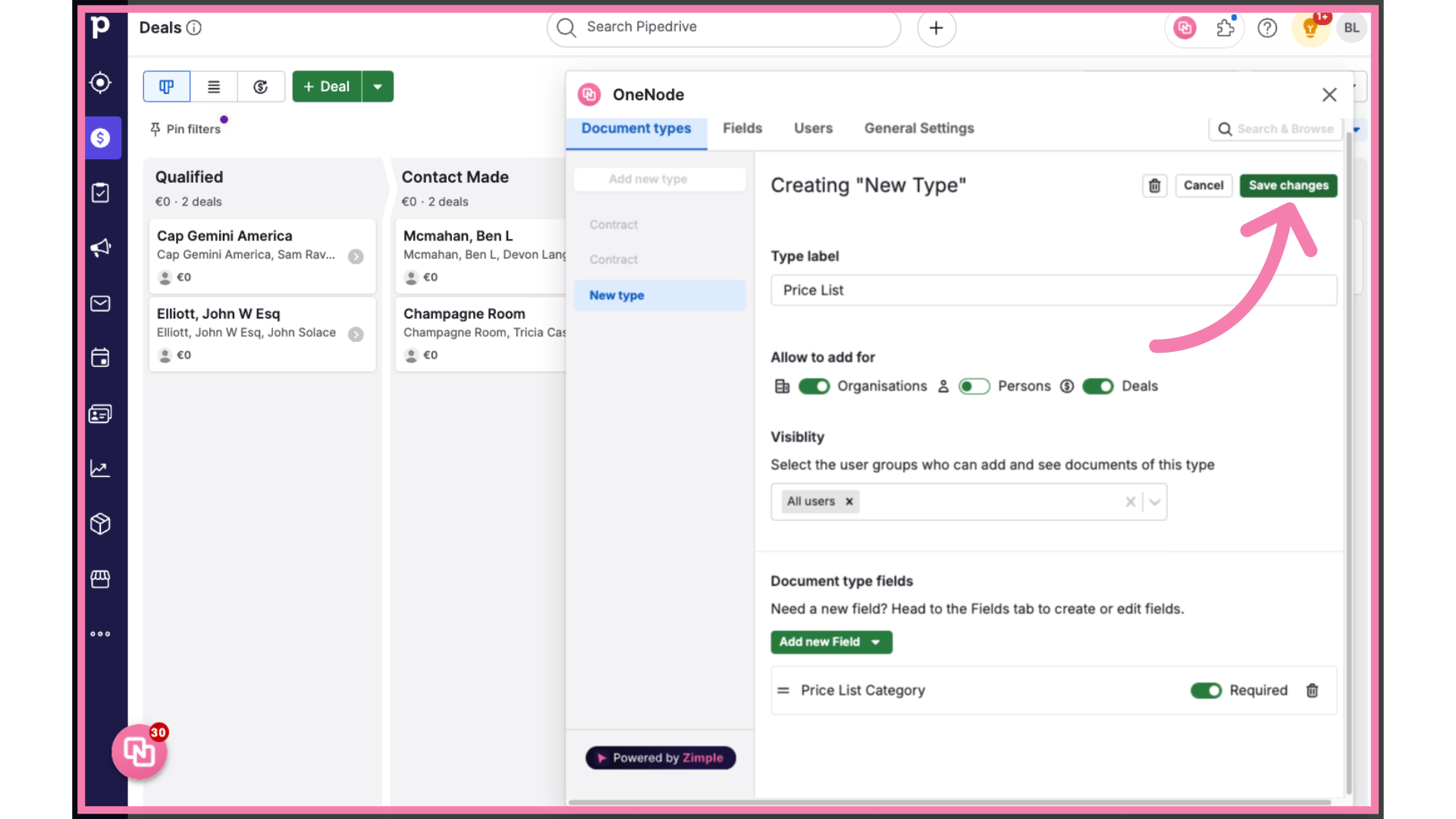Viewport: 1456px width, 819px height.
Task: Open Document types tab
Action: tap(636, 128)
